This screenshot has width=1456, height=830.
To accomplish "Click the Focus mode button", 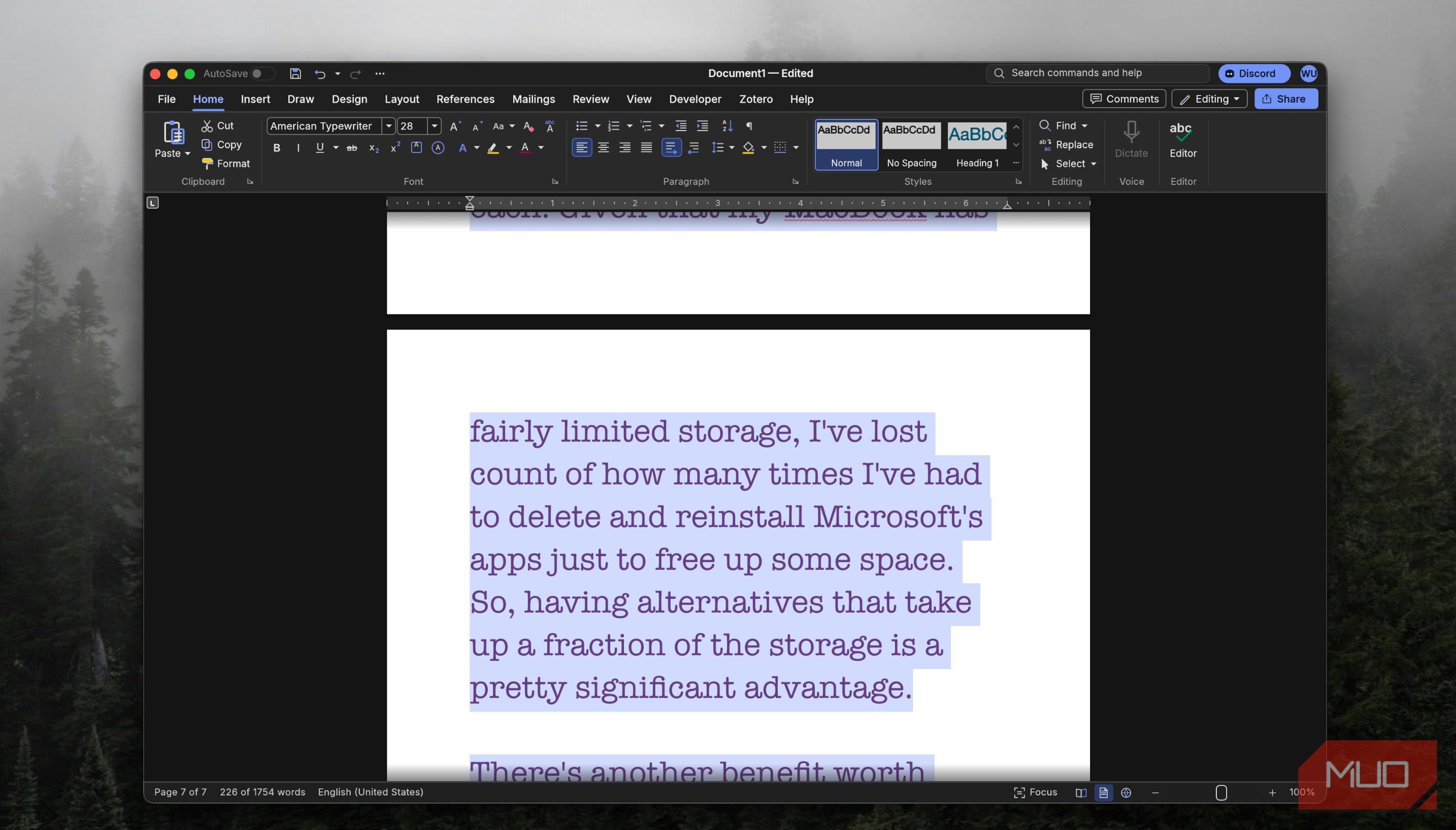I will pyautogui.click(x=1035, y=792).
